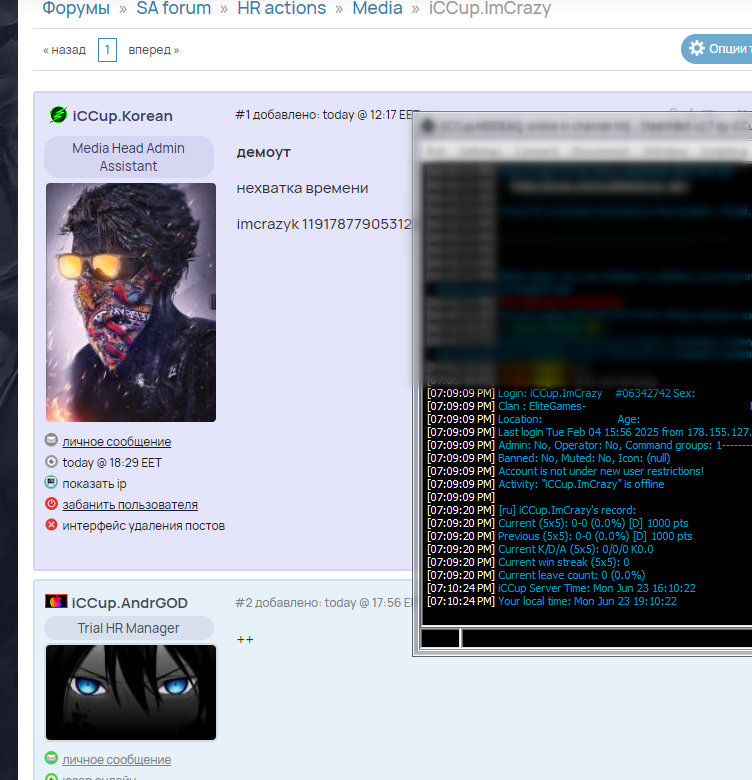Click small left box beside console input
Viewport: 752px width, 780px height.
click(440, 638)
